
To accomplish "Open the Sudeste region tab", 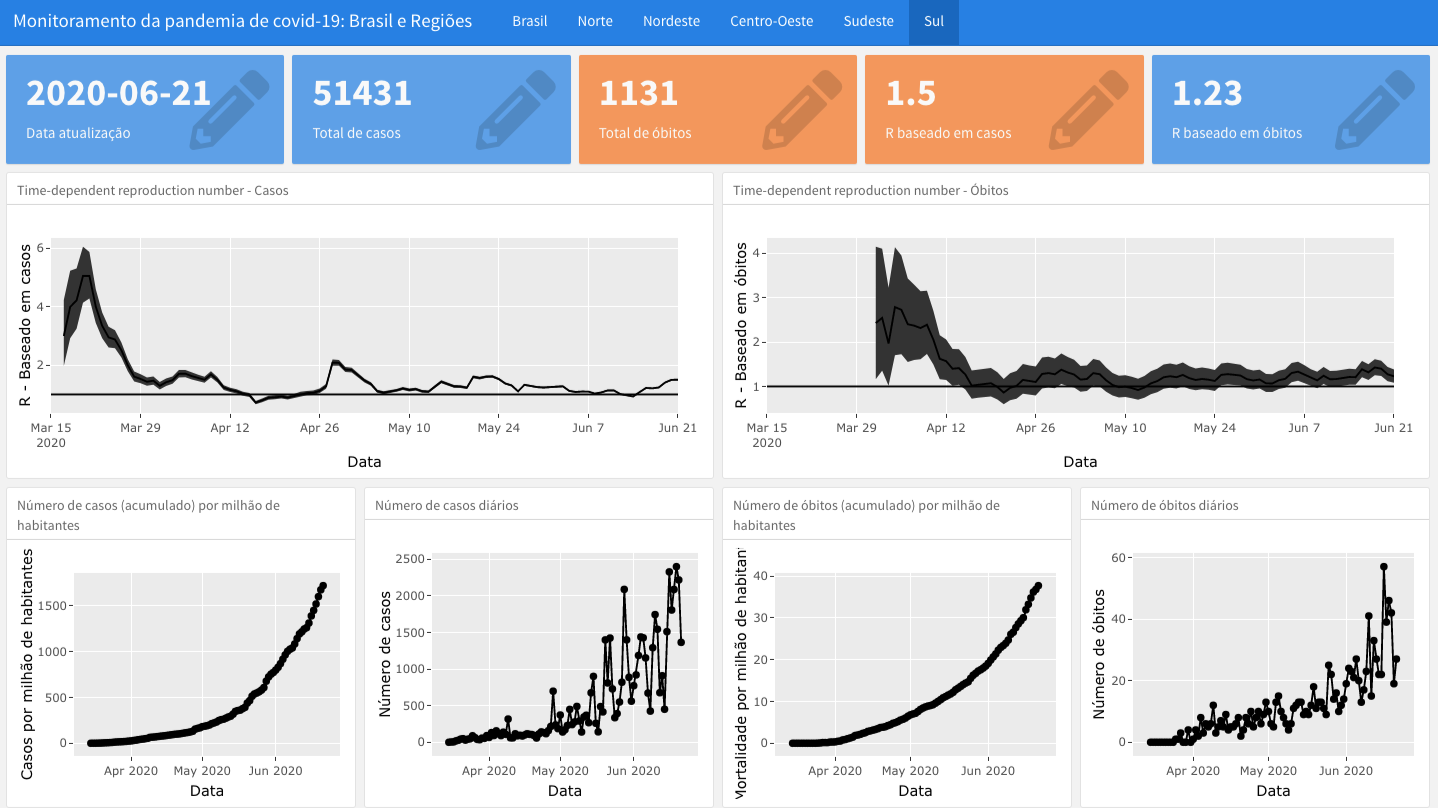I will (x=868, y=21).
